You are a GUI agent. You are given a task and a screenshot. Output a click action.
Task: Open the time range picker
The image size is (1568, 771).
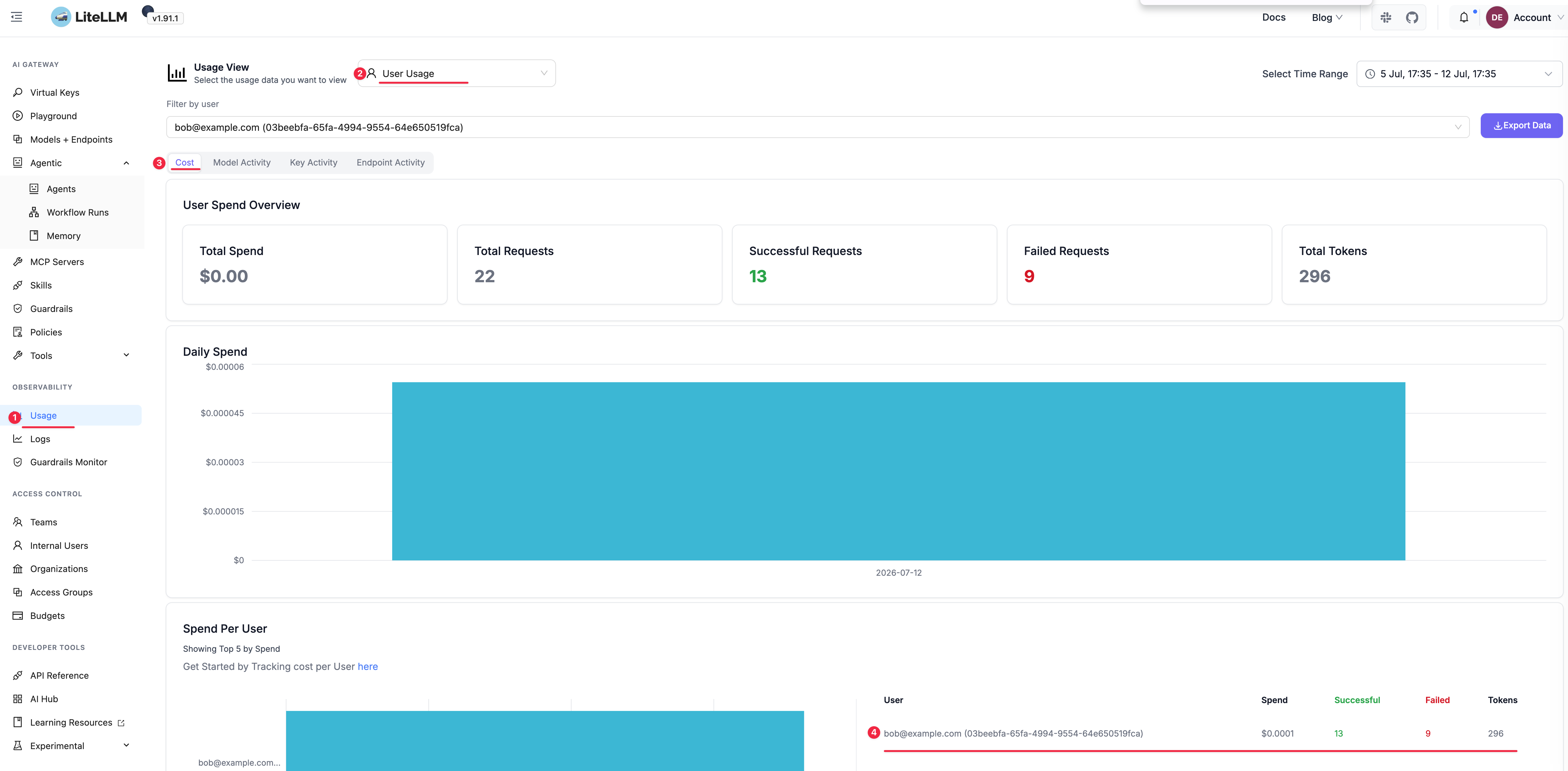tap(1459, 74)
